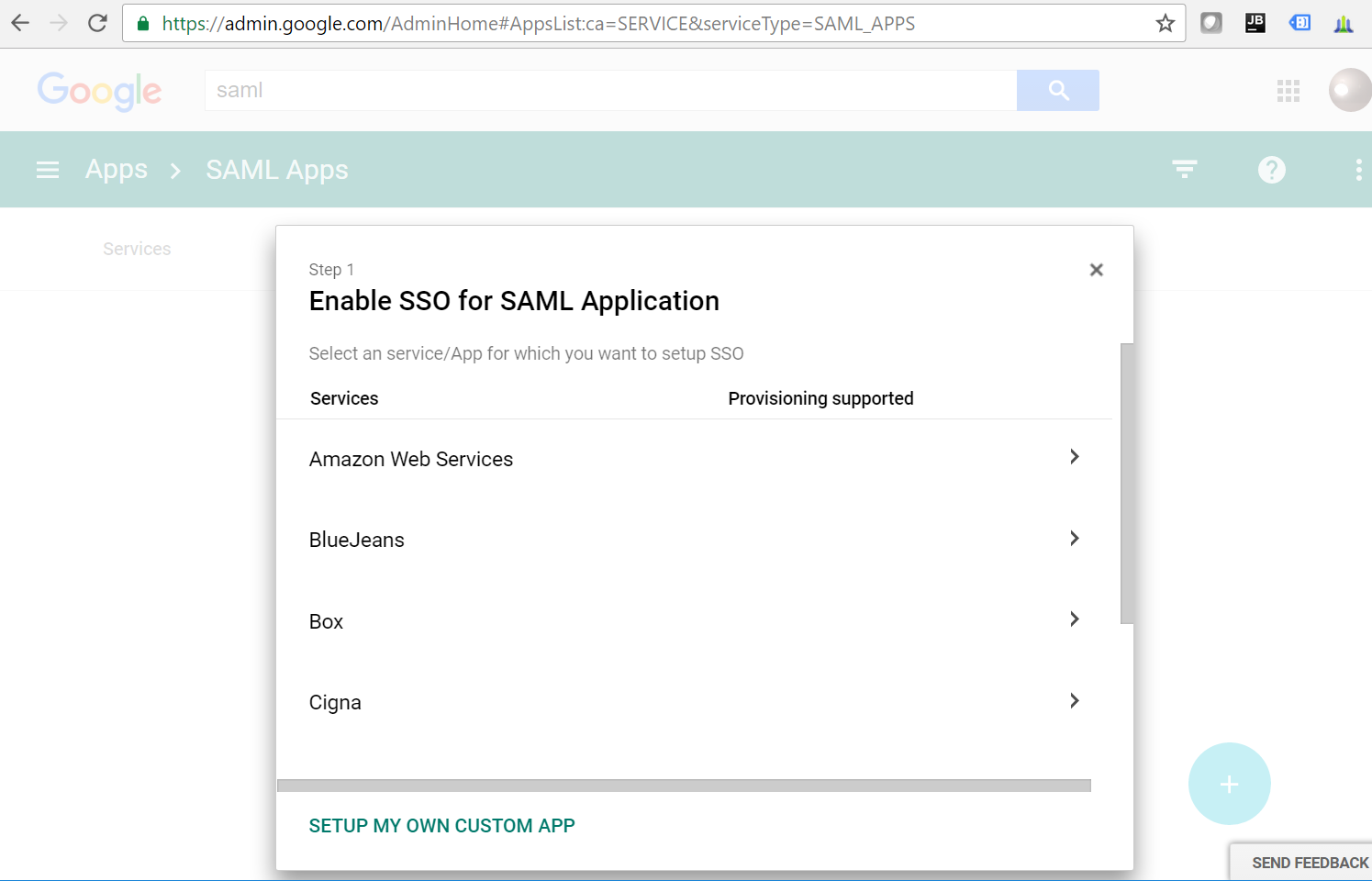Image resolution: width=1372 pixels, height=881 pixels.
Task: Reload the page with the refresh icon
Action: [97, 22]
